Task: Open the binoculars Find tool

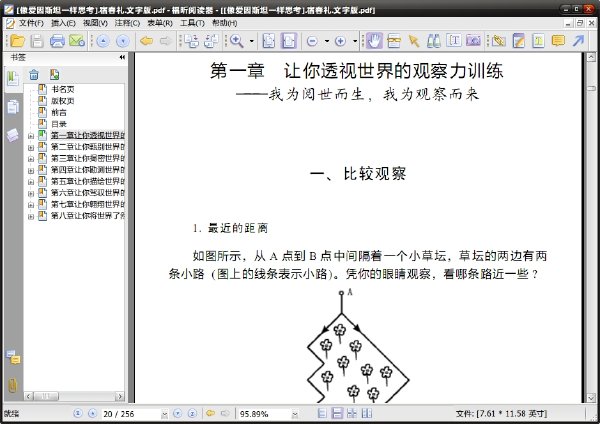Action: [x=434, y=41]
